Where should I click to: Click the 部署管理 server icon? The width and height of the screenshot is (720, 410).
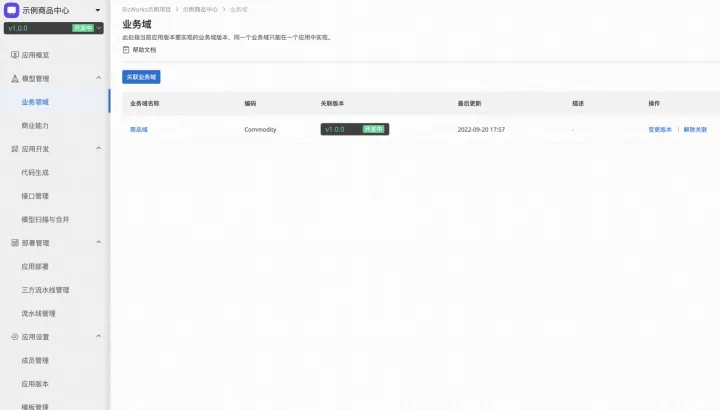pos(15,243)
